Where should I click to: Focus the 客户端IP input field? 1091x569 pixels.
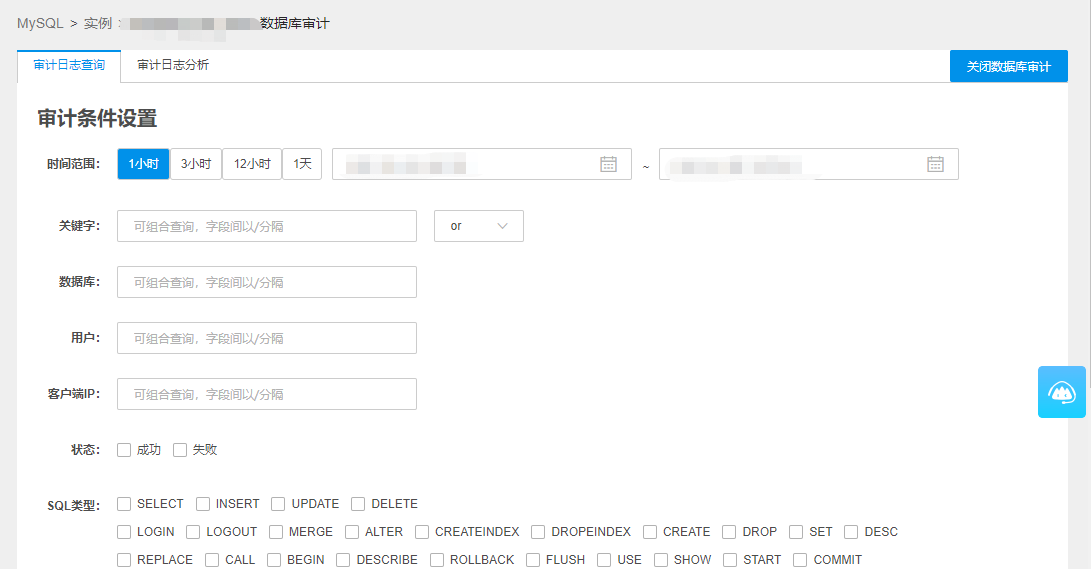pos(266,394)
